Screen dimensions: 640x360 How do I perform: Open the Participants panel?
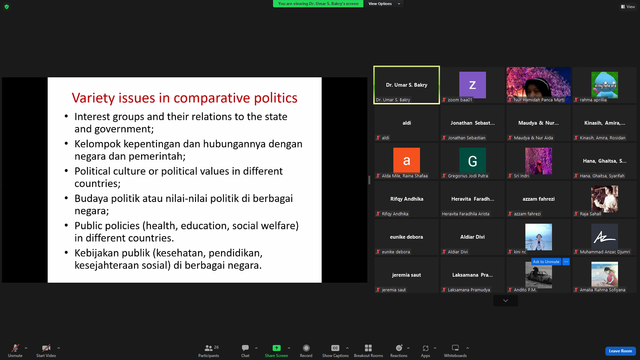click(x=209, y=350)
